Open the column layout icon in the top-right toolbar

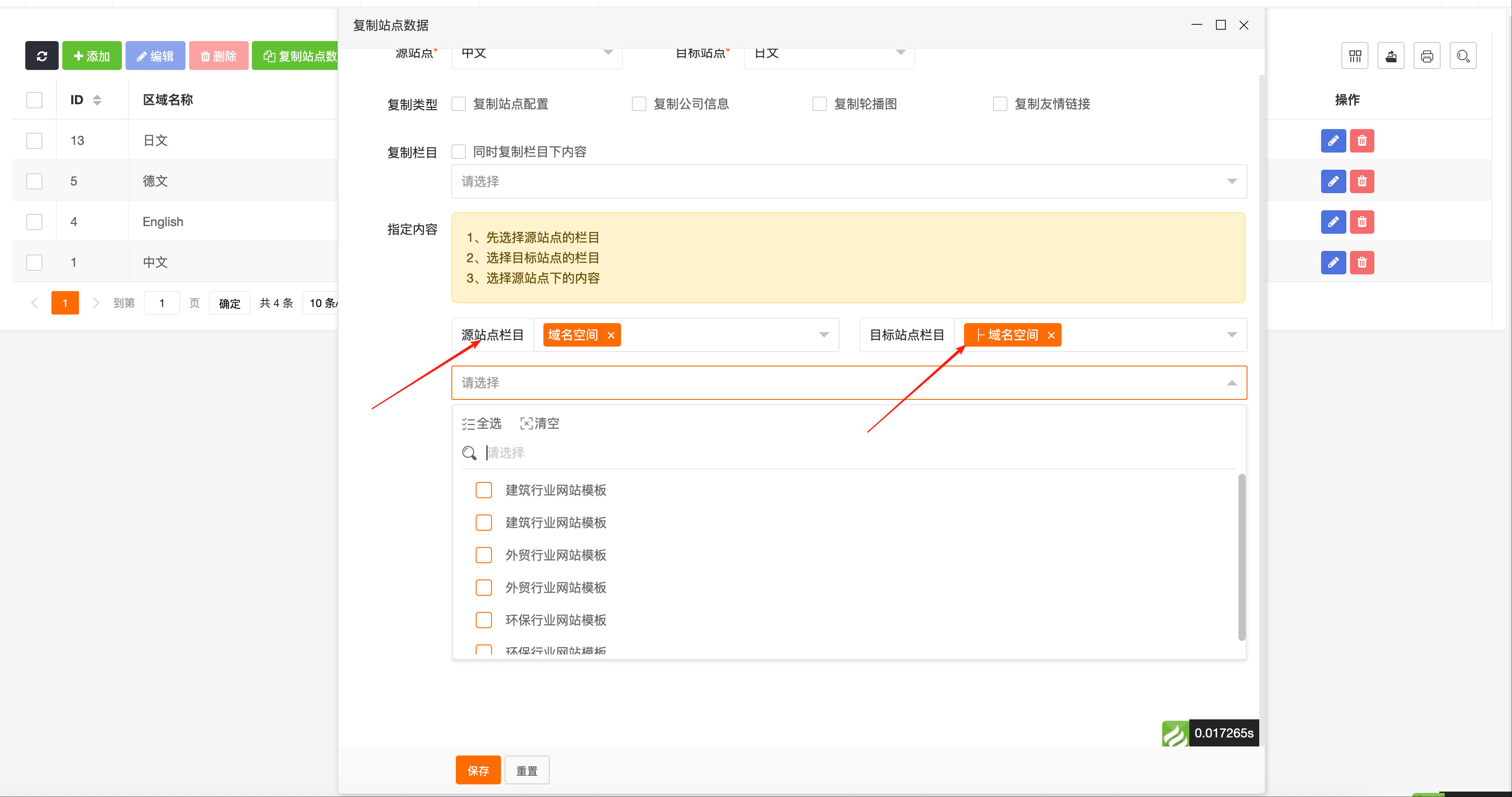(x=1354, y=55)
